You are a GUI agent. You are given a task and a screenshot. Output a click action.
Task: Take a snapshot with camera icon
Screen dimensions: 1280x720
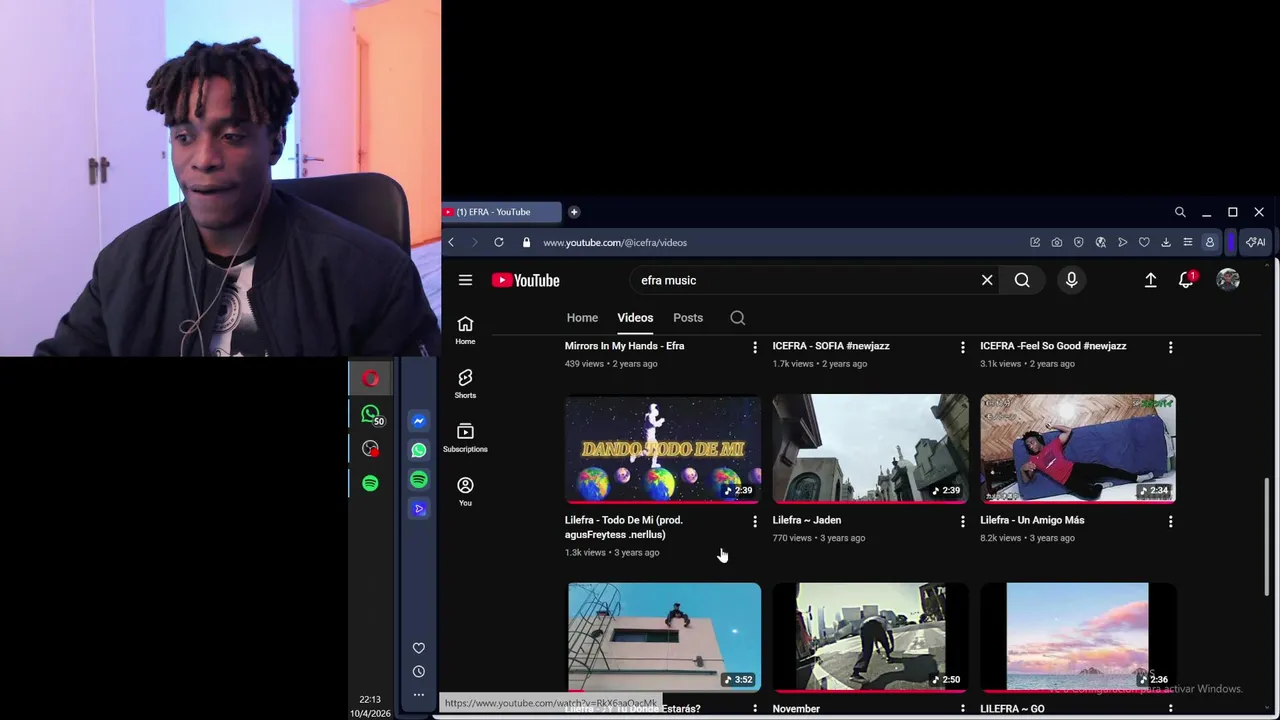point(1057,242)
